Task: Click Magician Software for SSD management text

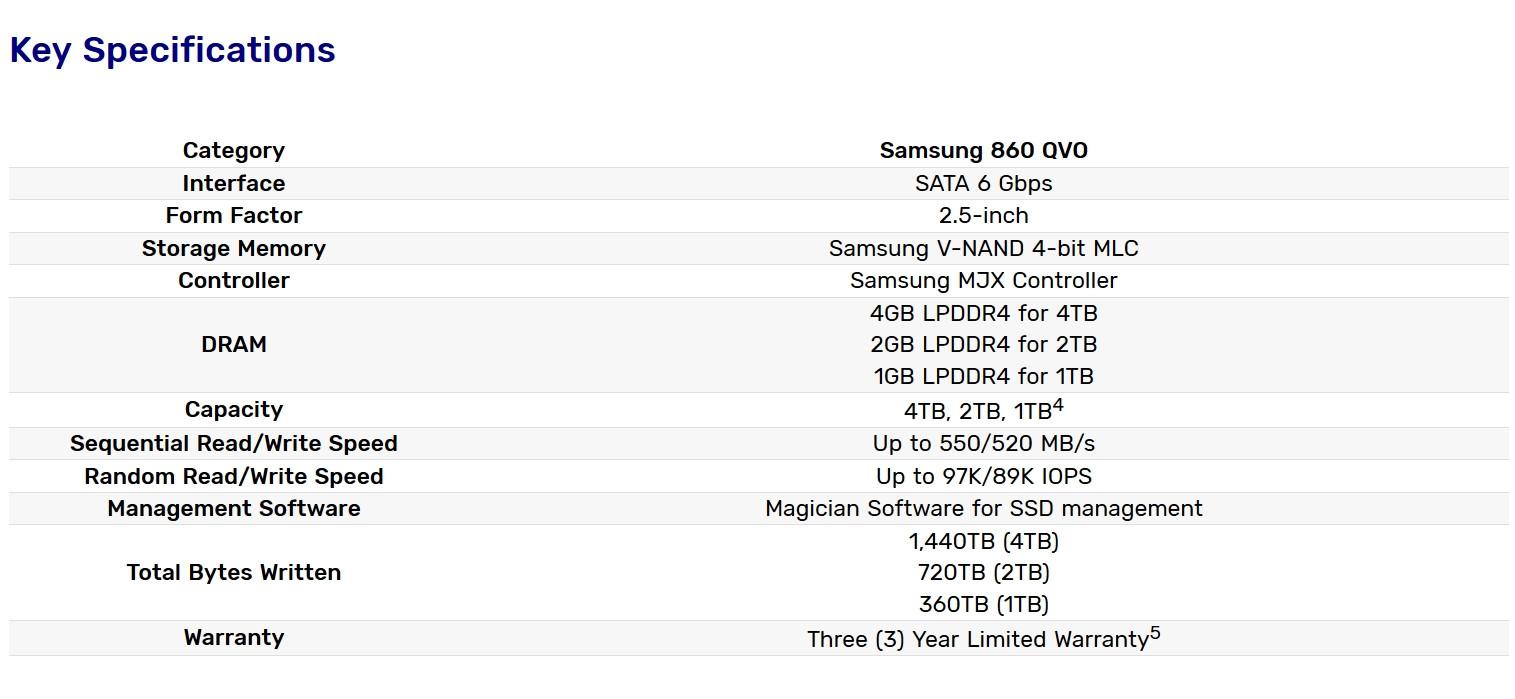Action: pos(983,509)
